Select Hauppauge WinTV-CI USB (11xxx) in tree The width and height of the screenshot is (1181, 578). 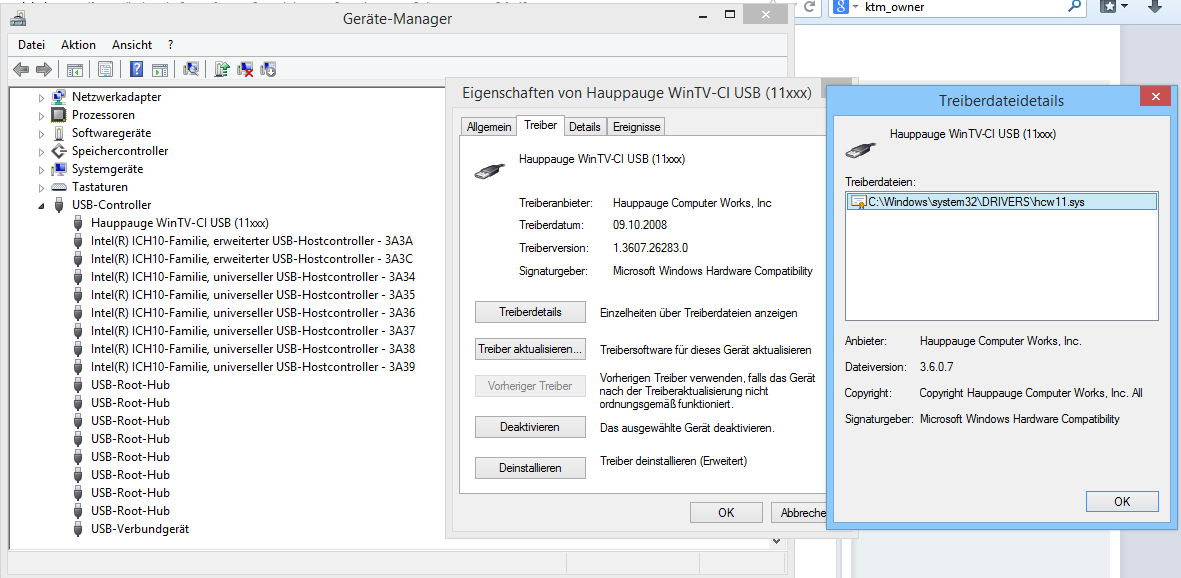click(180, 223)
